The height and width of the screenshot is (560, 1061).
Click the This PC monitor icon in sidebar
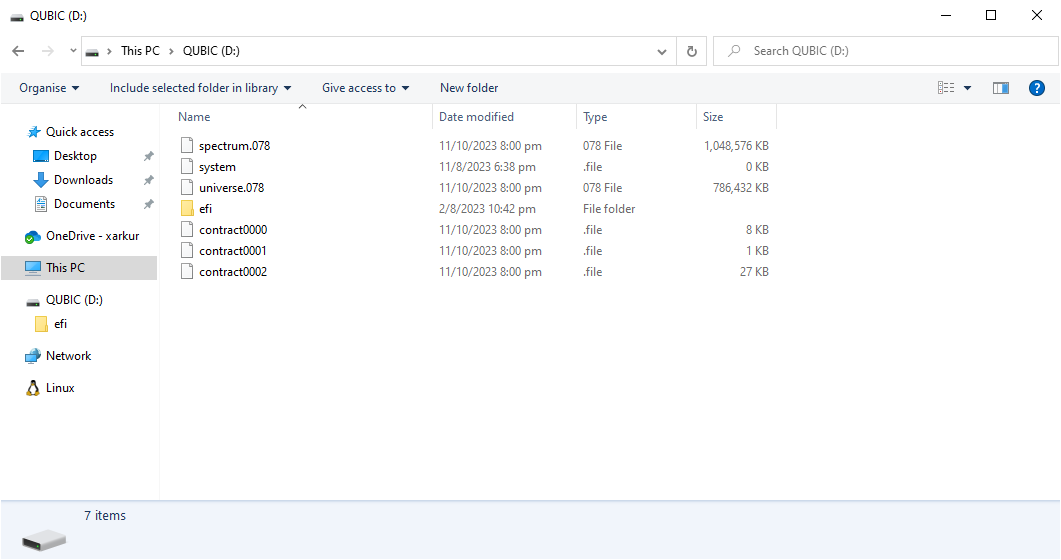32,268
